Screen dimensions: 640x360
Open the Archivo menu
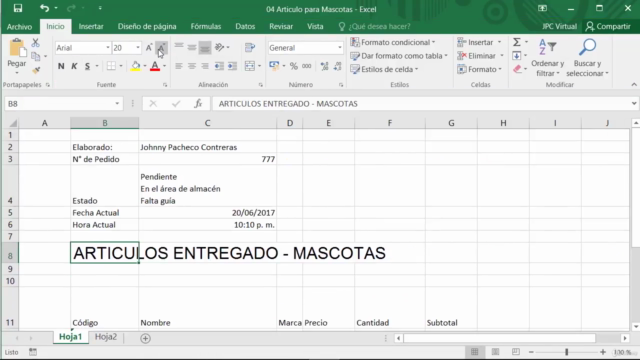20,27
